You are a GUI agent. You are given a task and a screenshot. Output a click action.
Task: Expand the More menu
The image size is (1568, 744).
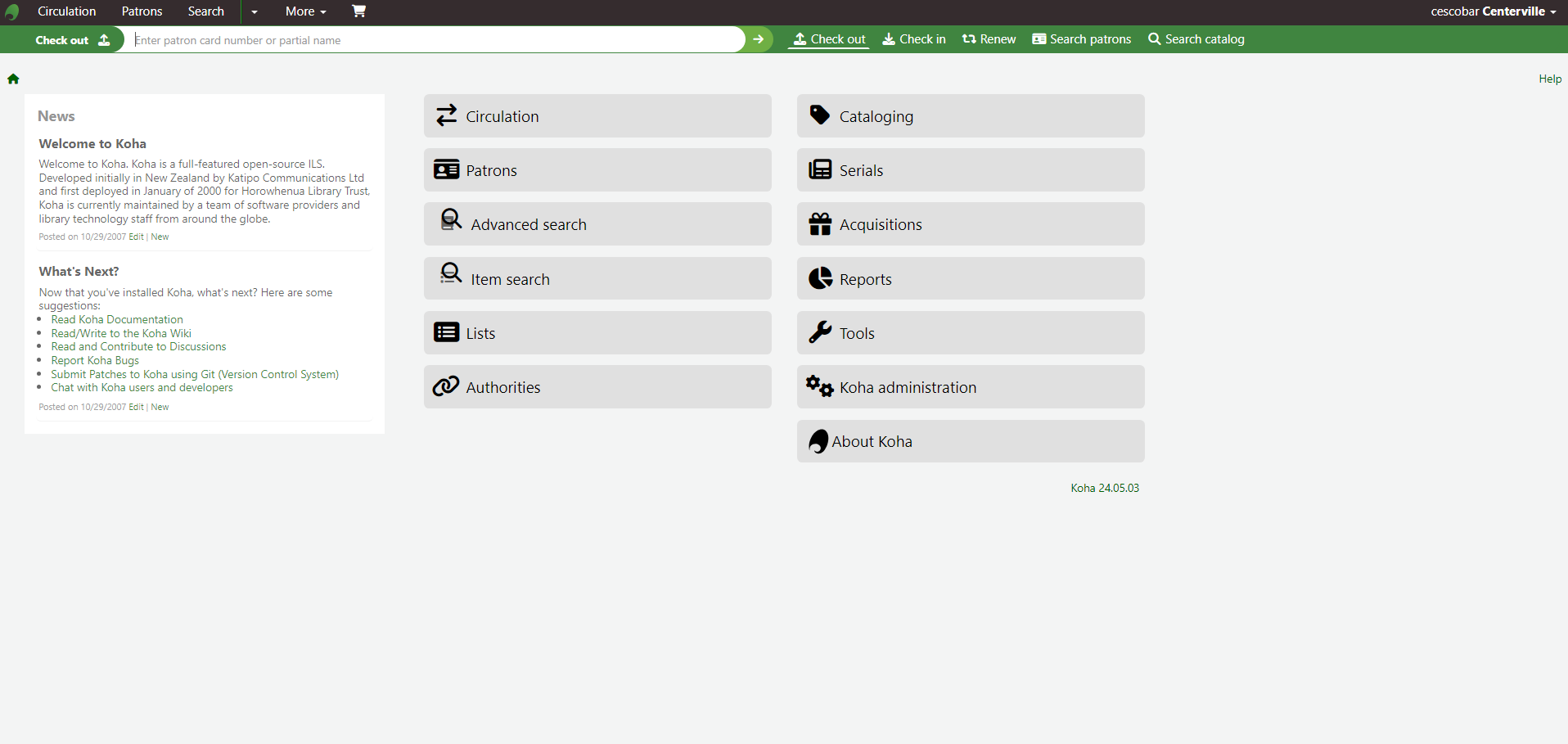[306, 11]
